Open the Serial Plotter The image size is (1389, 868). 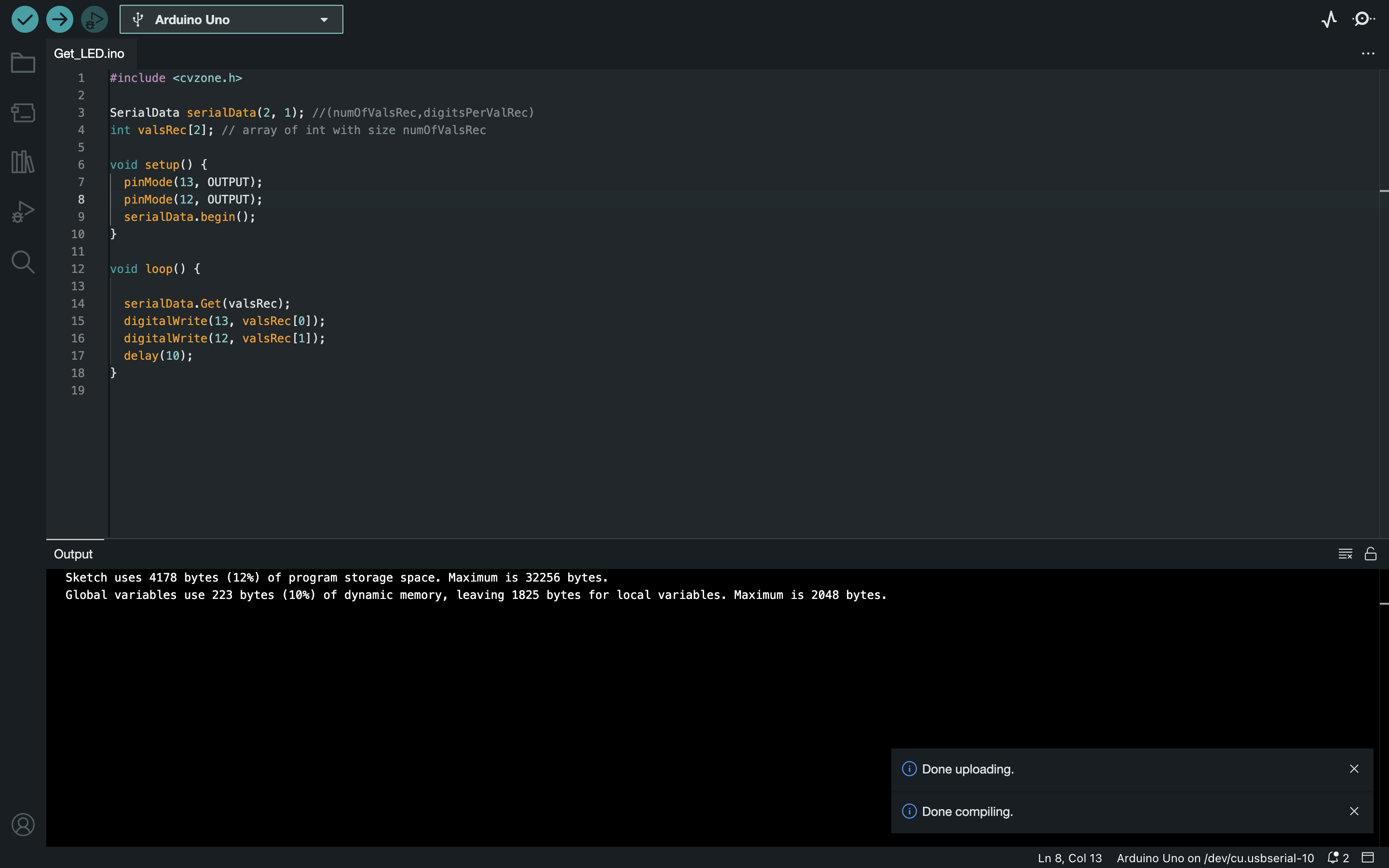[1329, 19]
